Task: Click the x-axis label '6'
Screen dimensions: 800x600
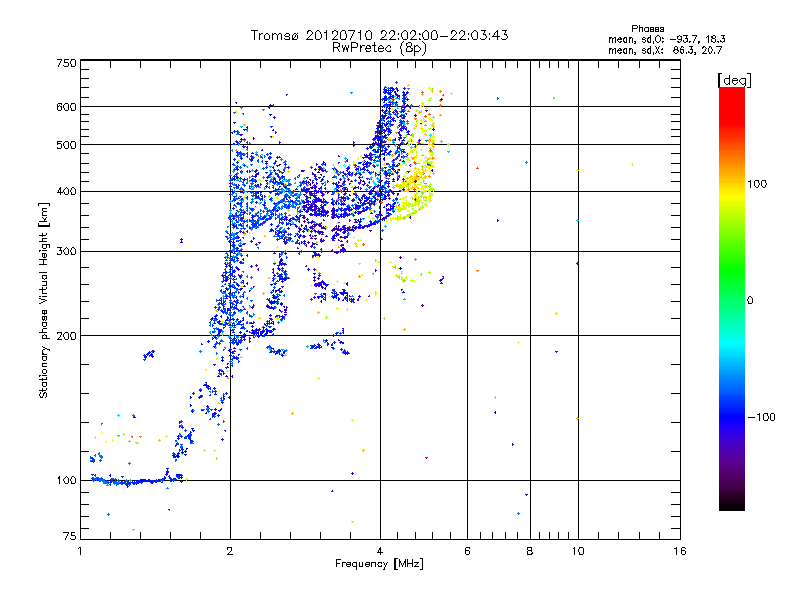Action: (x=467, y=551)
